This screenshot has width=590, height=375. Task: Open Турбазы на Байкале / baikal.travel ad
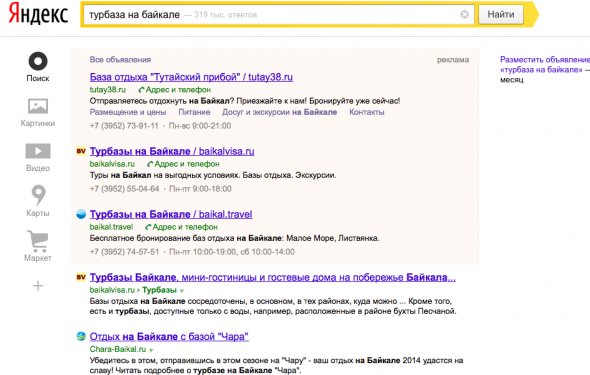pyautogui.click(x=171, y=214)
